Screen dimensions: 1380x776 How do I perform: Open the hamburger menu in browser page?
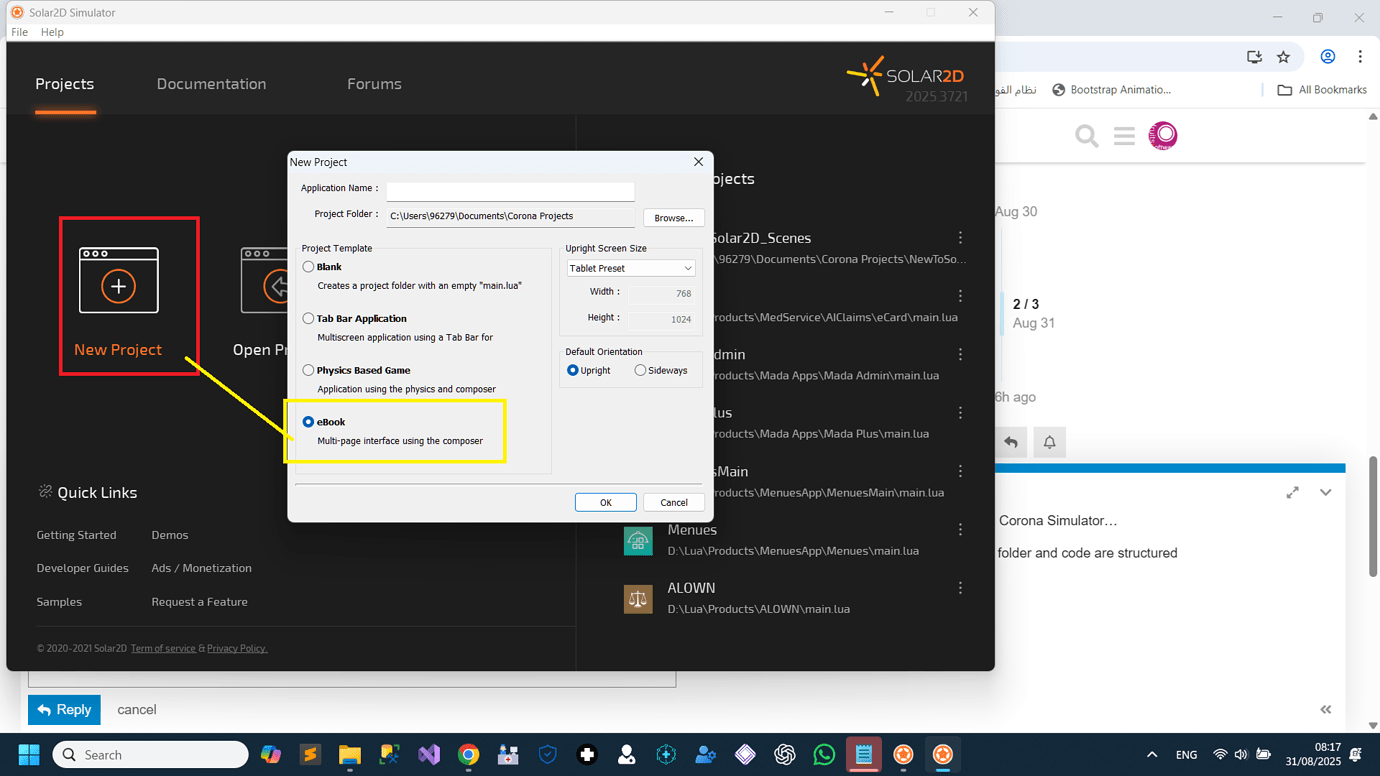(x=1124, y=135)
